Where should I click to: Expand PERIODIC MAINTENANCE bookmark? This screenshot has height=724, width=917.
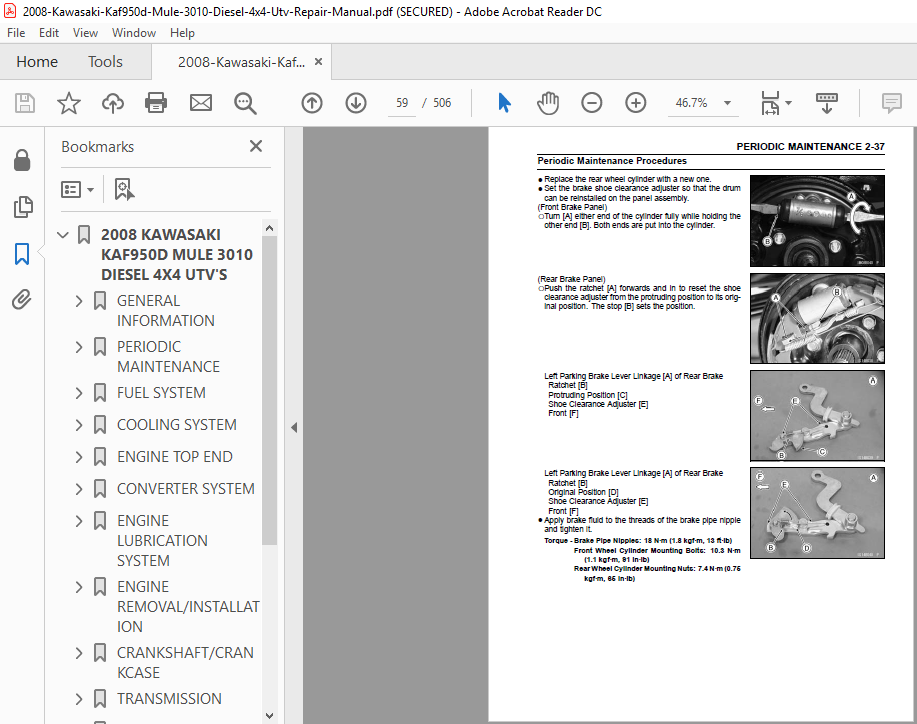click(x=79, y=347)
